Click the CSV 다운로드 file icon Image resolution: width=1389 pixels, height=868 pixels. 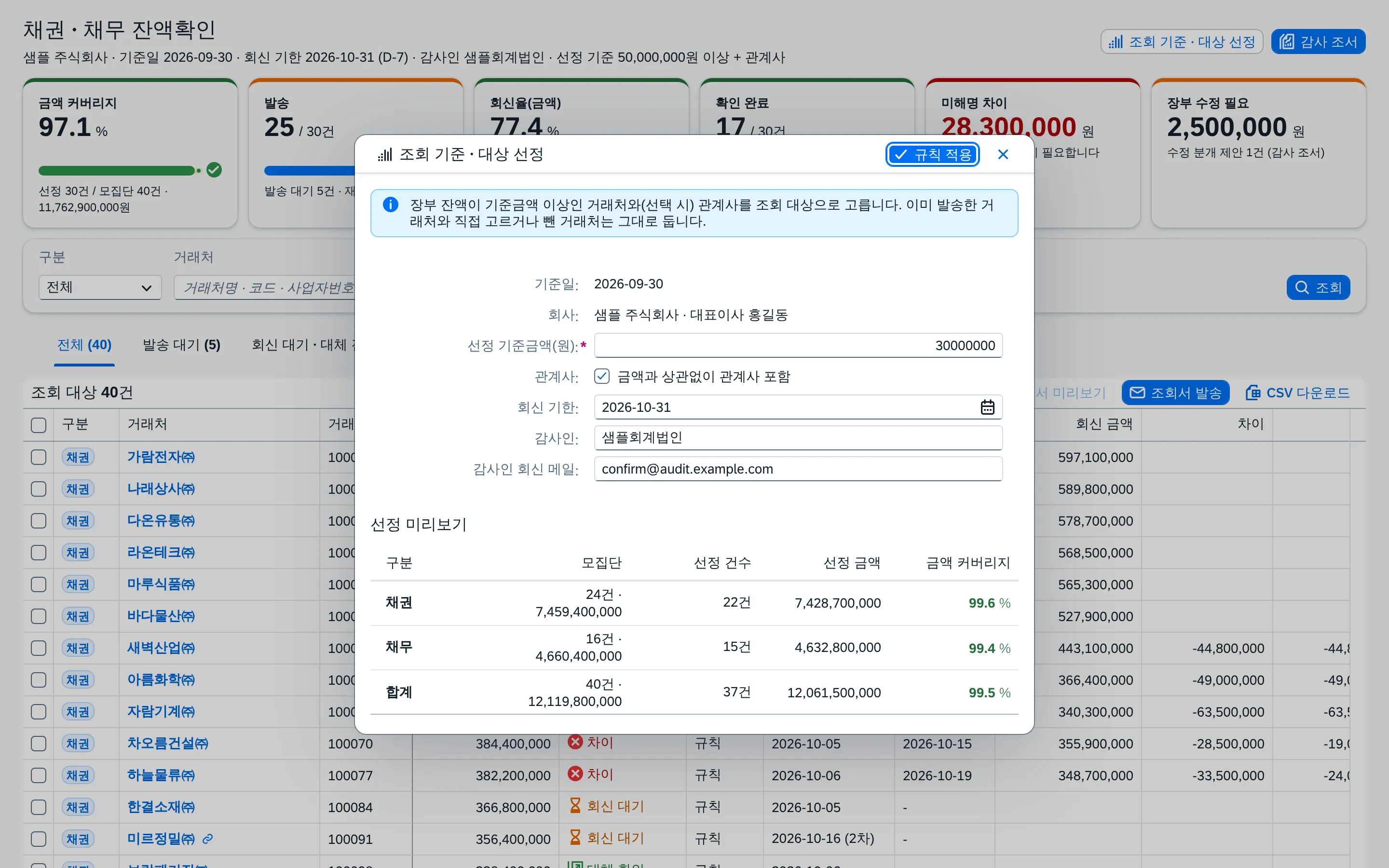tap(1253, 393)
